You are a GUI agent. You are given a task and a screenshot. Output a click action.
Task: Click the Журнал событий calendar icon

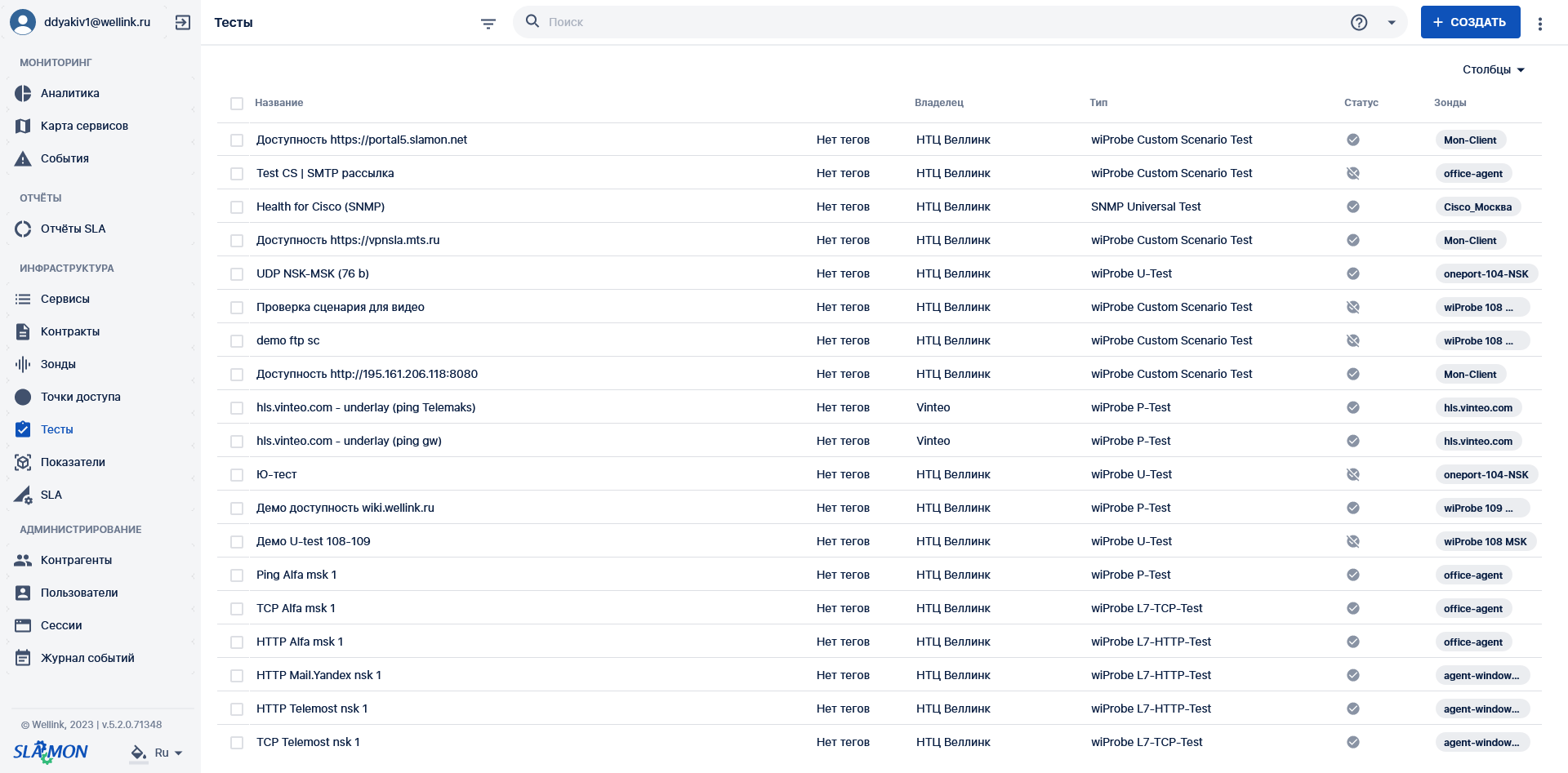click(x=23, y=658)
